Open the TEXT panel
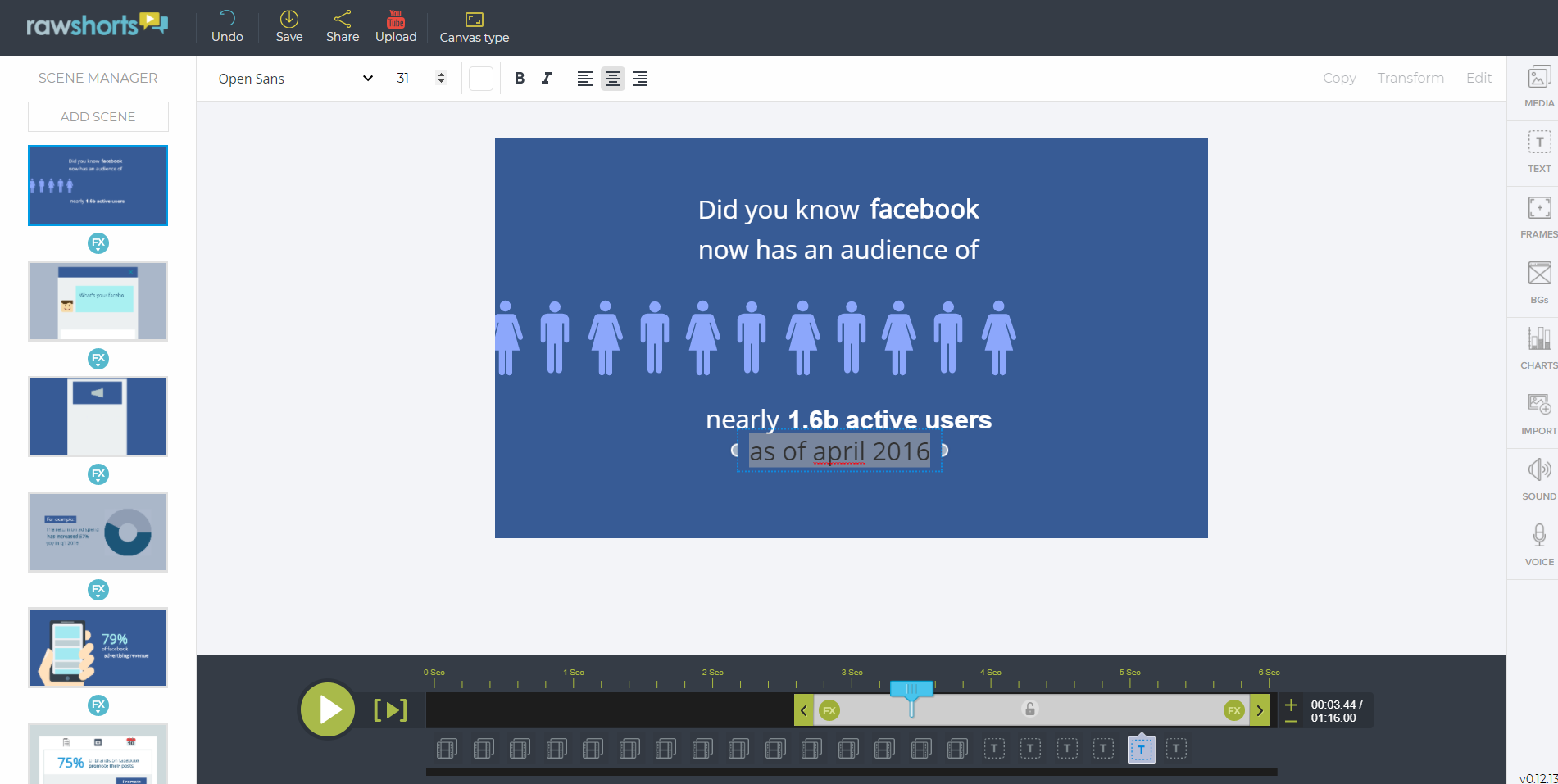The width and height of the screenshot is (1558, 784). (1539, 152)
